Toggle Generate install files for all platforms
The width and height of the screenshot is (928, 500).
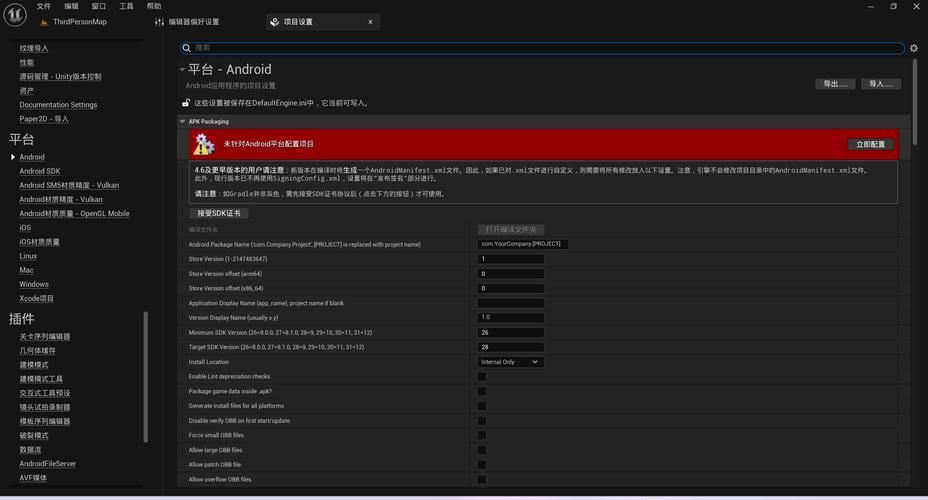point(482,406)
